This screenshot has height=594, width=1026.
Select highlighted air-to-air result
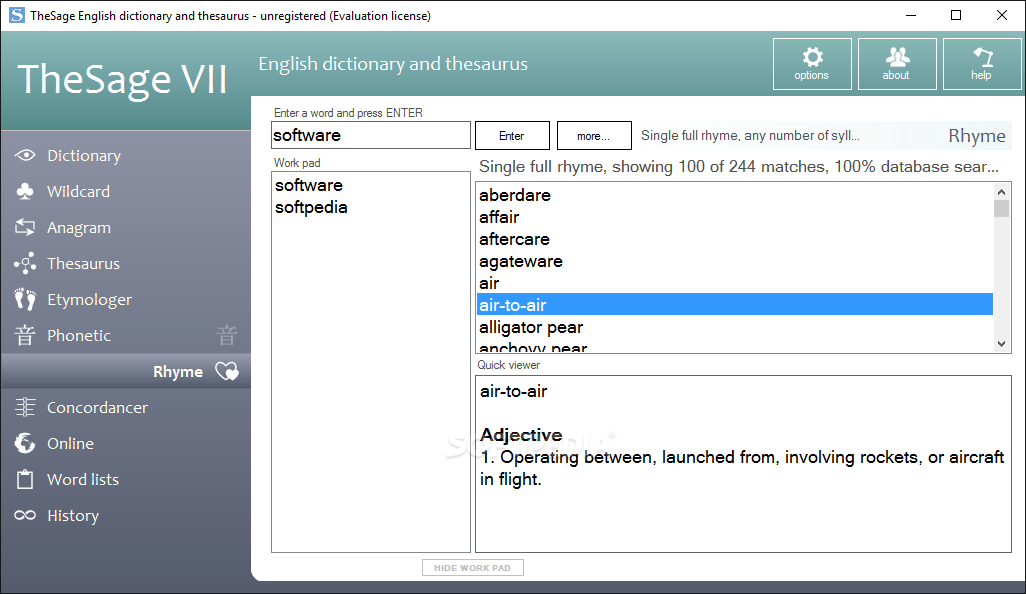click(x=735, y=305)
